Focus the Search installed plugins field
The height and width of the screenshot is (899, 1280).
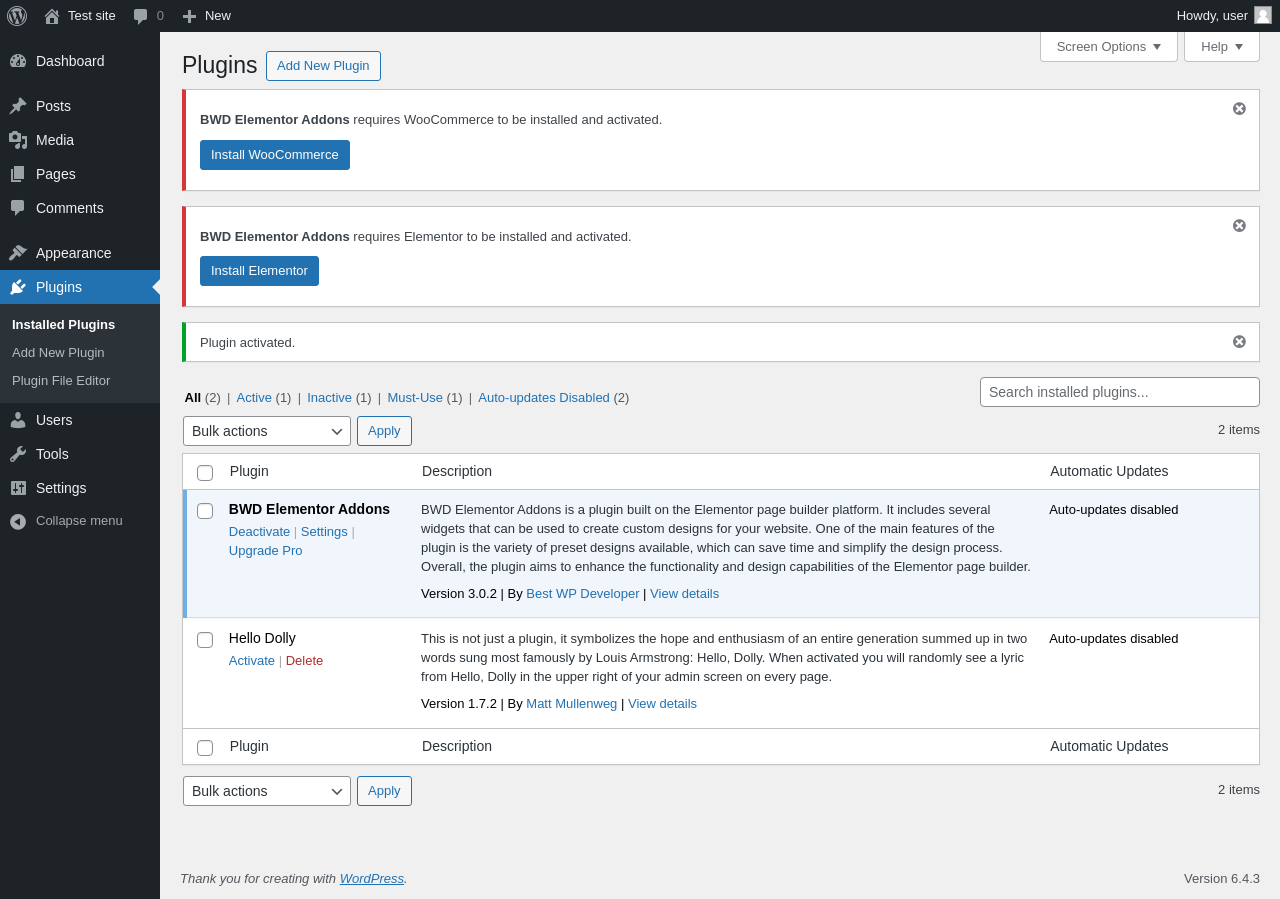(1119, 392)
